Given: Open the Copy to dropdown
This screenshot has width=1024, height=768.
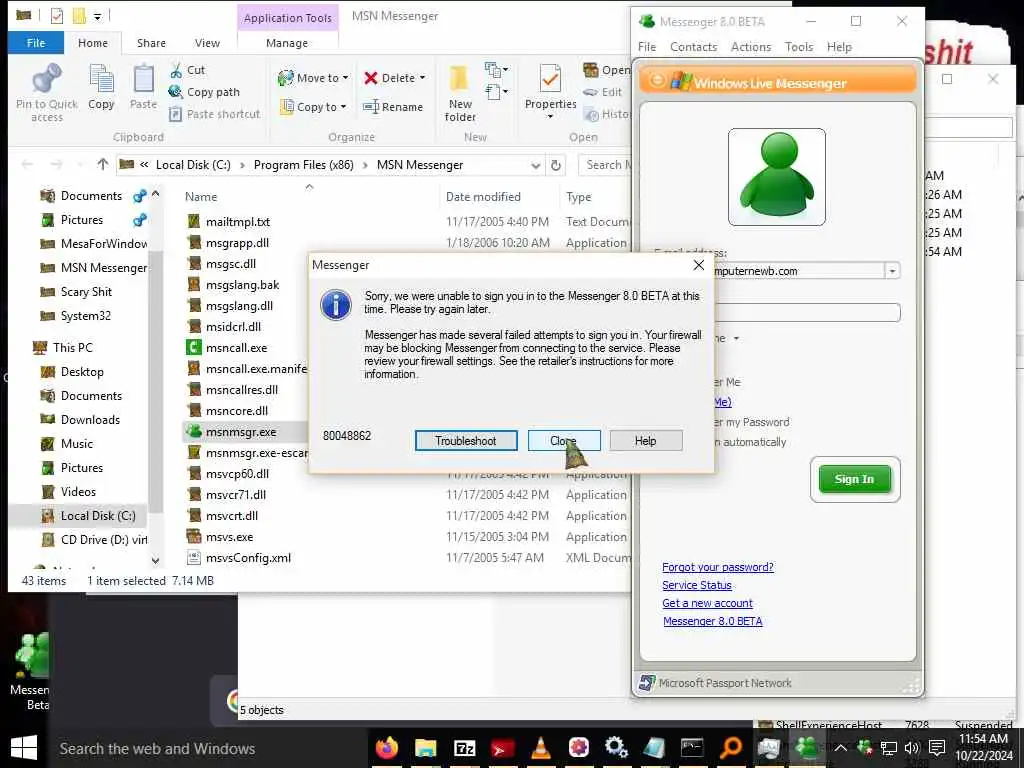Looking at the screenshot, I should [314, 107].
